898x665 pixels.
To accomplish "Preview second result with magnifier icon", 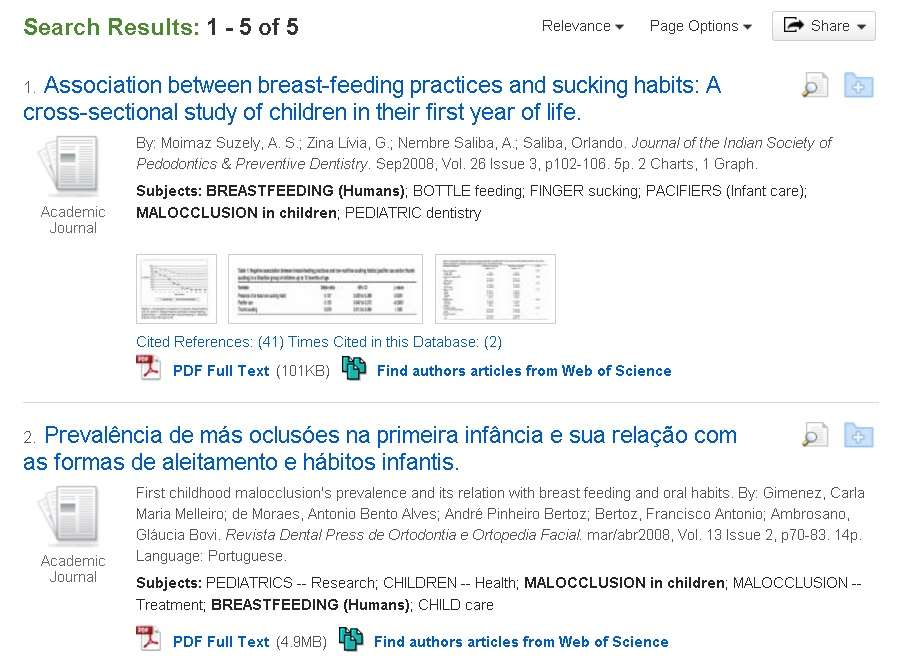I will (x=814, y=435).
